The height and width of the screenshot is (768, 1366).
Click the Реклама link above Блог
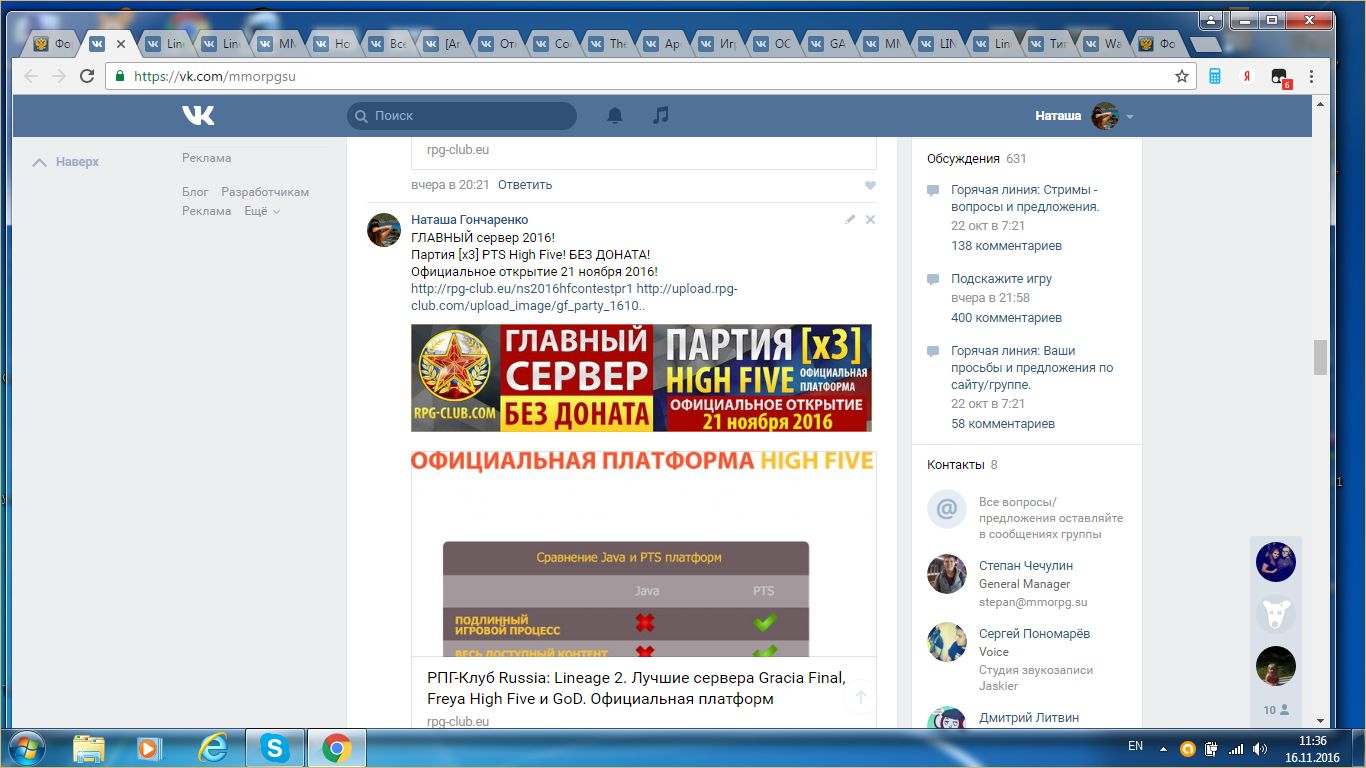coord(206,158)
